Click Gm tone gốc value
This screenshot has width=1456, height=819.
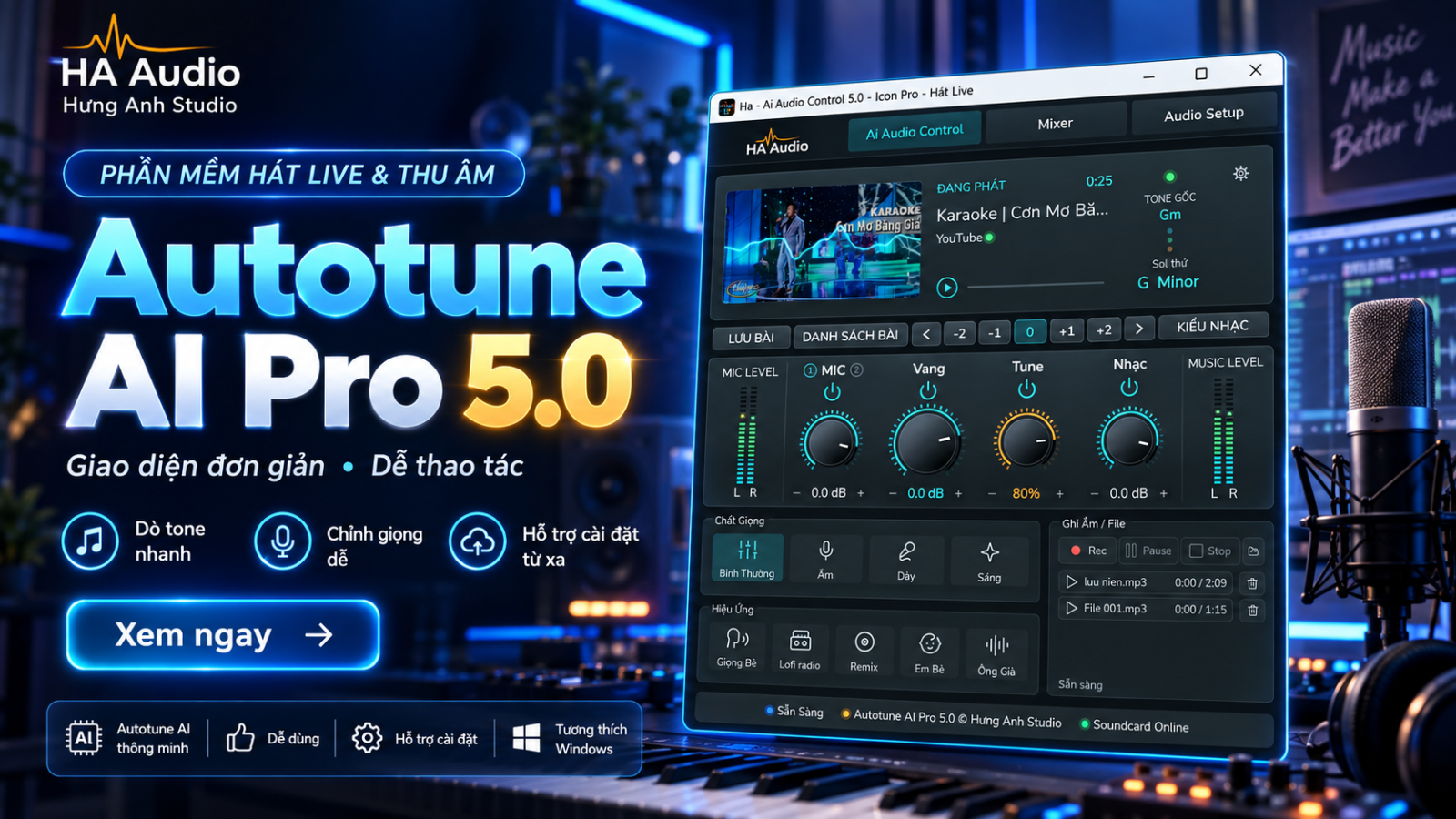tap(1170, 215)
